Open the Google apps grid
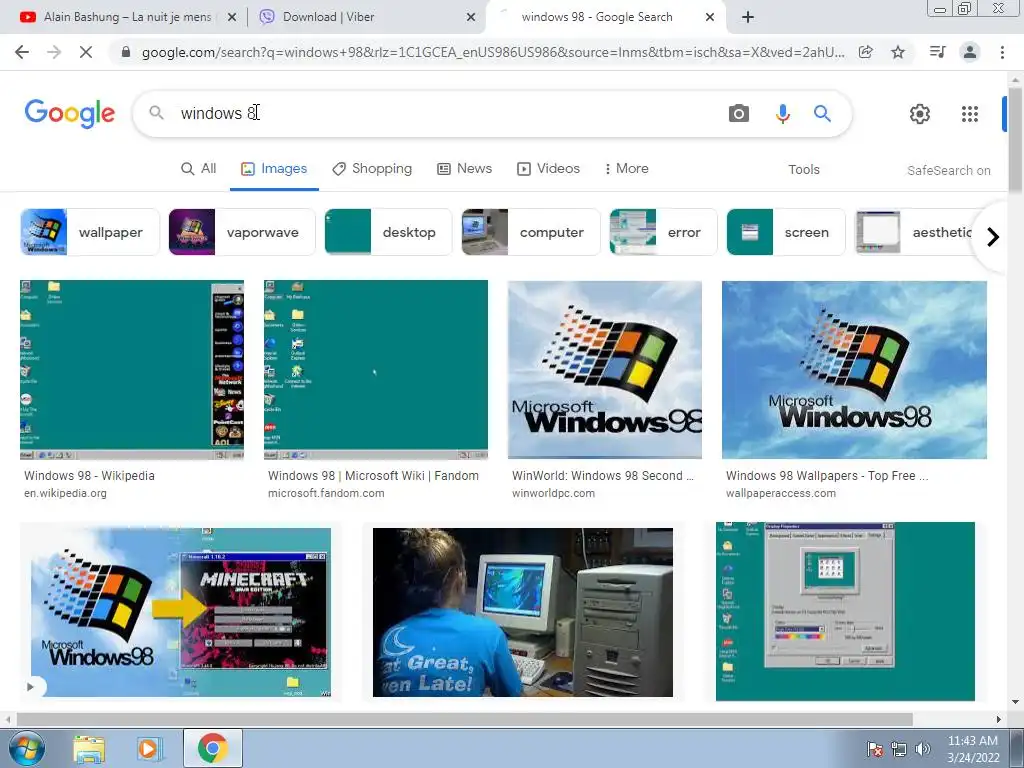The image size is (1024, 768). (970, 114)
